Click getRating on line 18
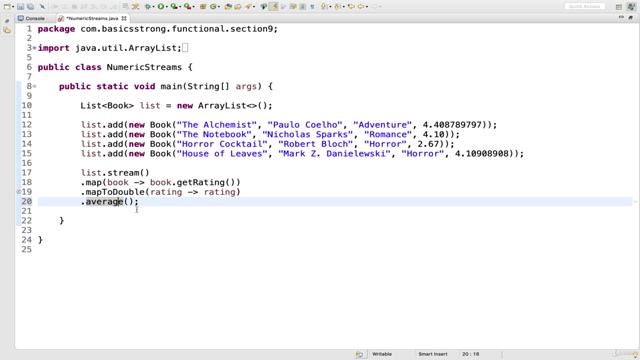Viewport: 640px width, 360px height. click(200, 182)
